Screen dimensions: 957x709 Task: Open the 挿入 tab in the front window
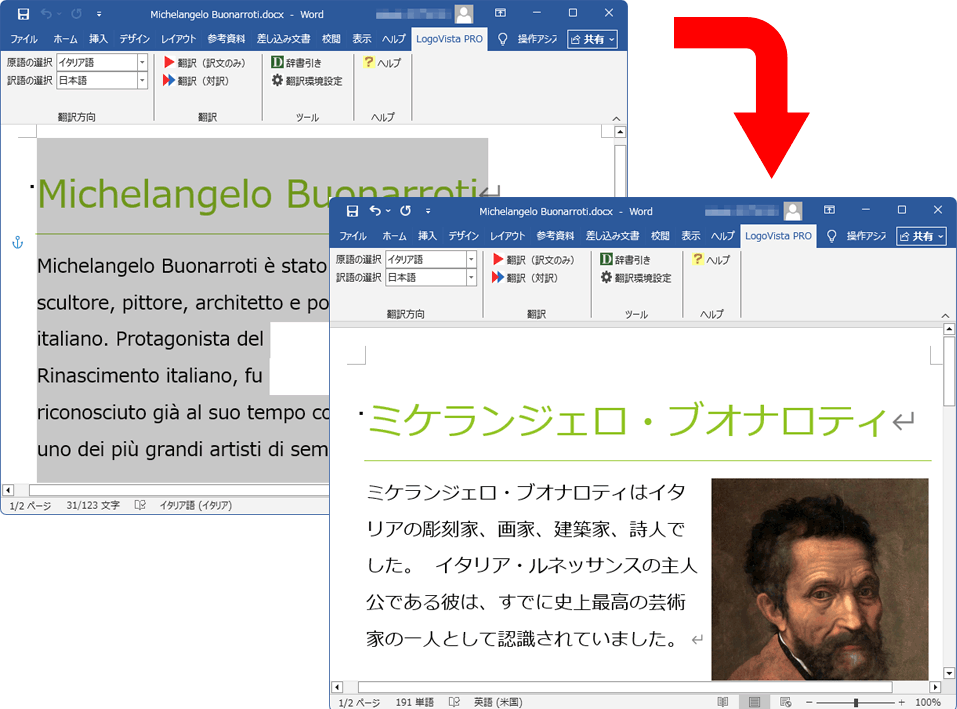(427, 236)
